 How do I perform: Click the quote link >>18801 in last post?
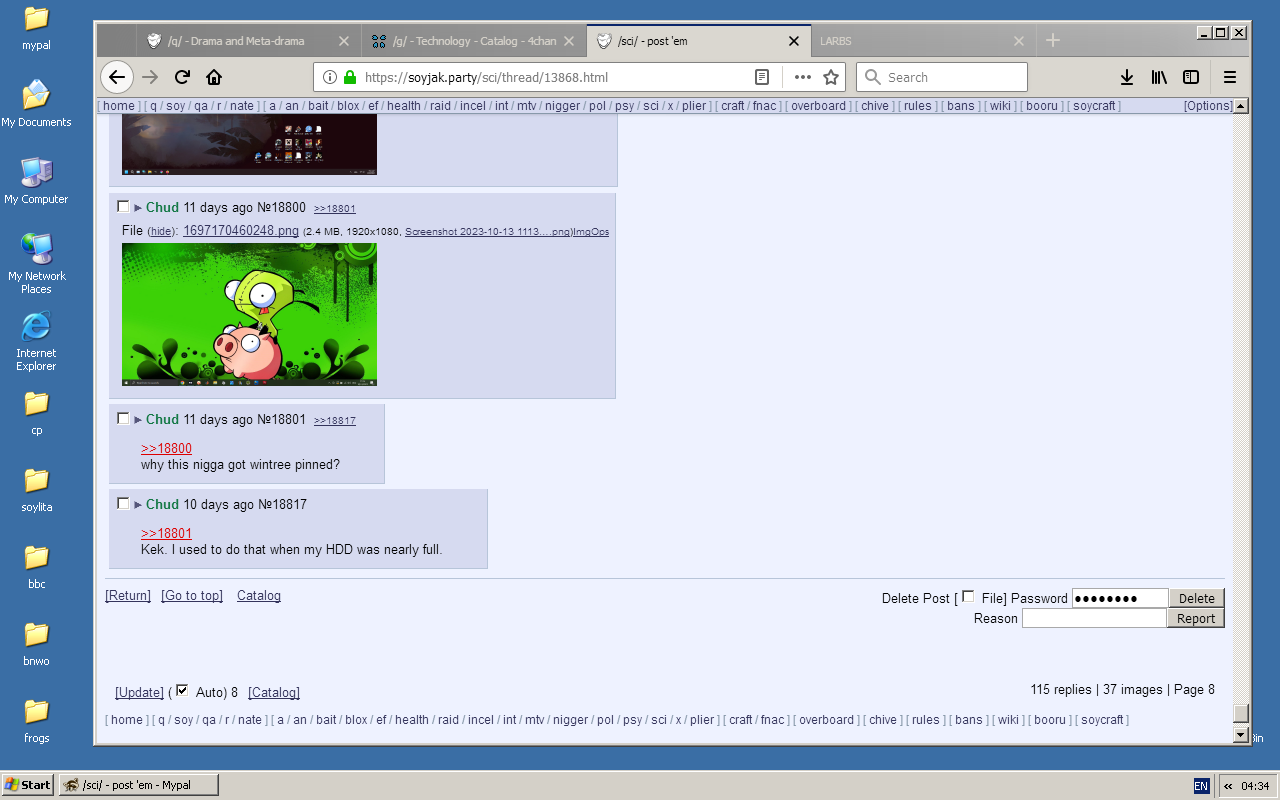pyautogui.click(x=166, y=533)
